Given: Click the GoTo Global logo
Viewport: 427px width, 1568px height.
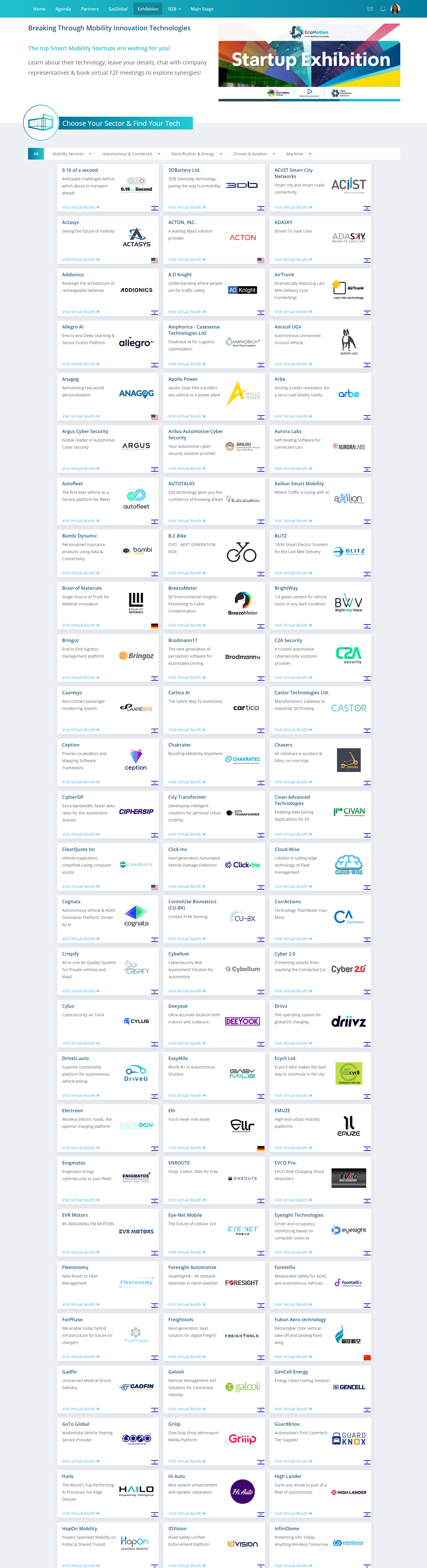Looking at the screenshot, I should click(136, 1439).
